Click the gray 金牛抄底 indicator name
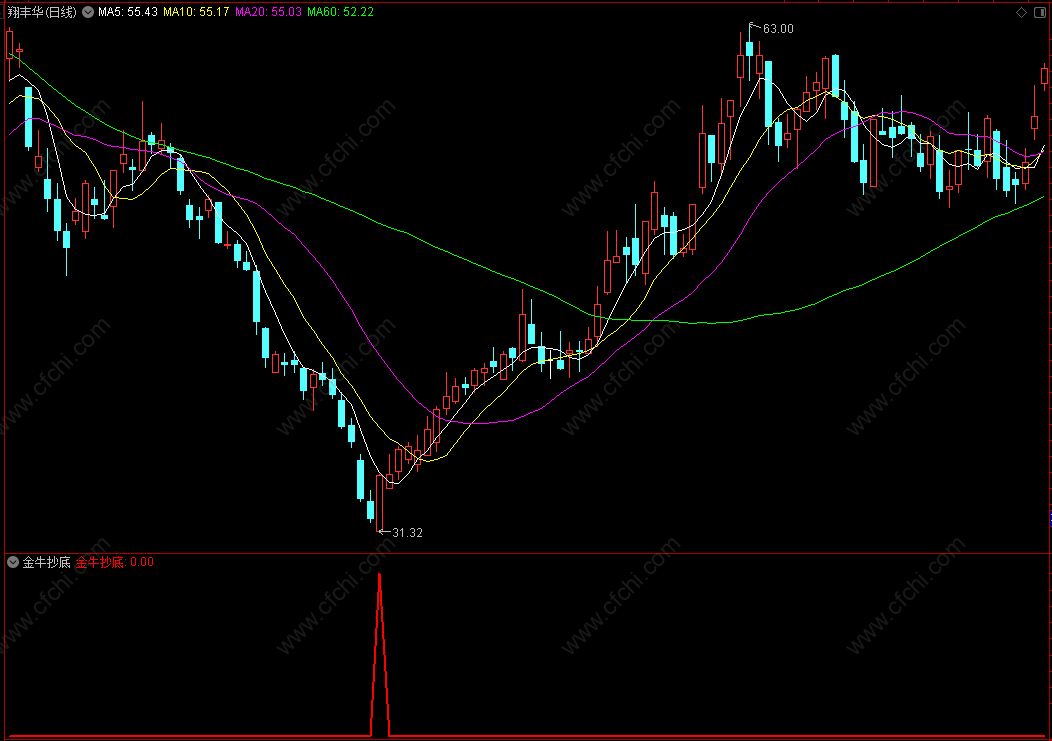Image resolution: width=1052 pixels, height=741 pixels. coord(46,562)
